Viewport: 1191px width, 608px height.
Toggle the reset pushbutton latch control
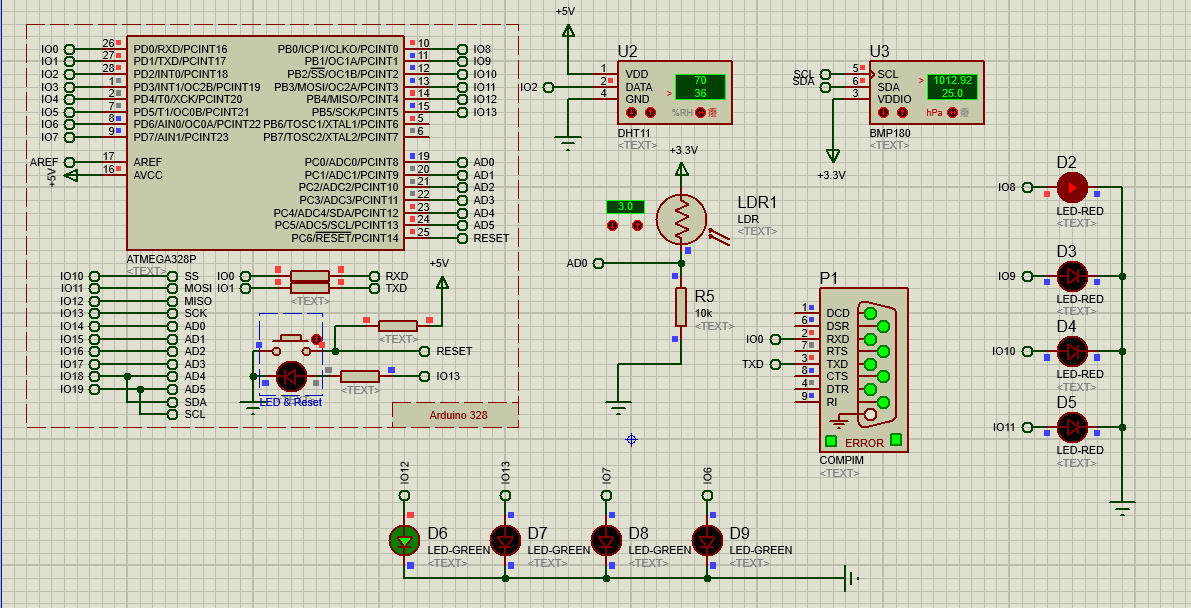click(x=317, y=340)
